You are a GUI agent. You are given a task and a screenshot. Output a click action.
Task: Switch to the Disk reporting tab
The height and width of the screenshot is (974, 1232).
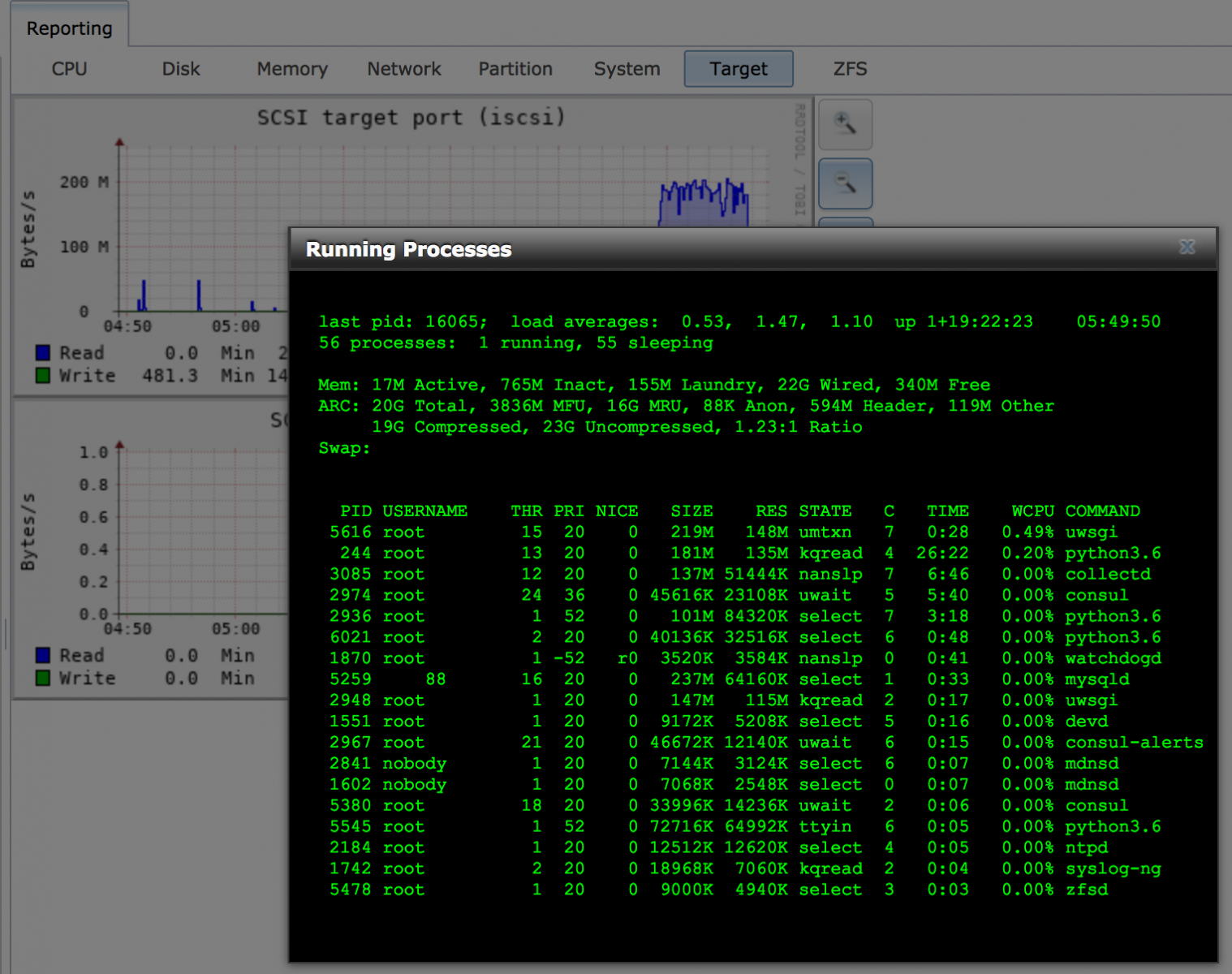(x=180, y=69)
